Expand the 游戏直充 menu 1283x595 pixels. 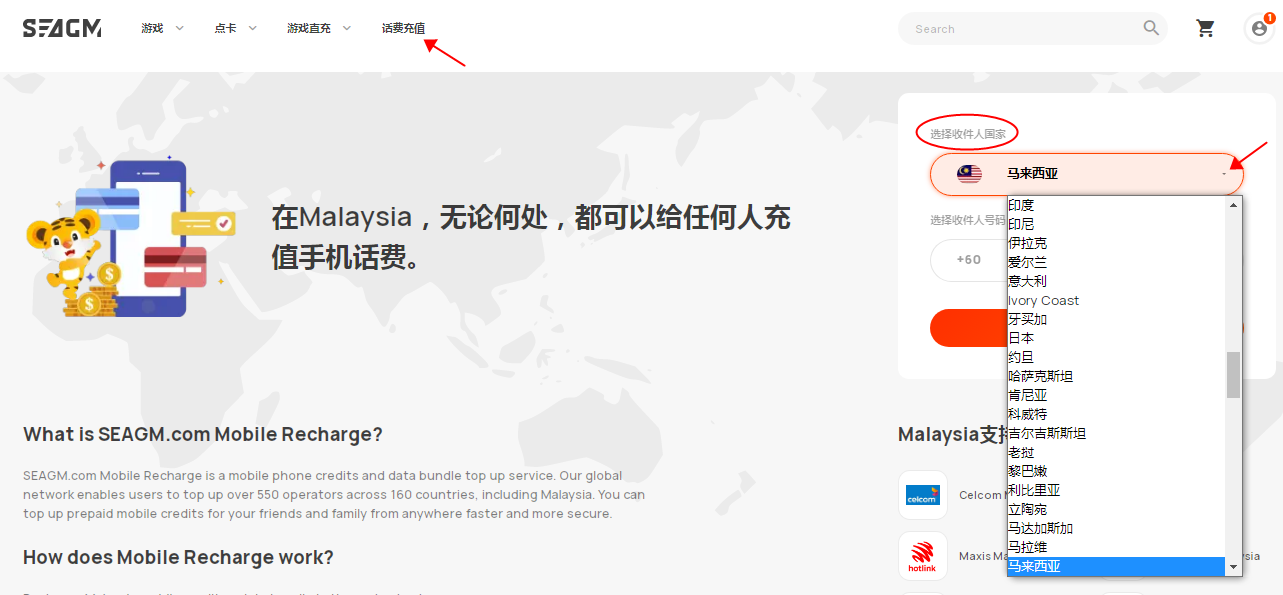coord(319,28)
